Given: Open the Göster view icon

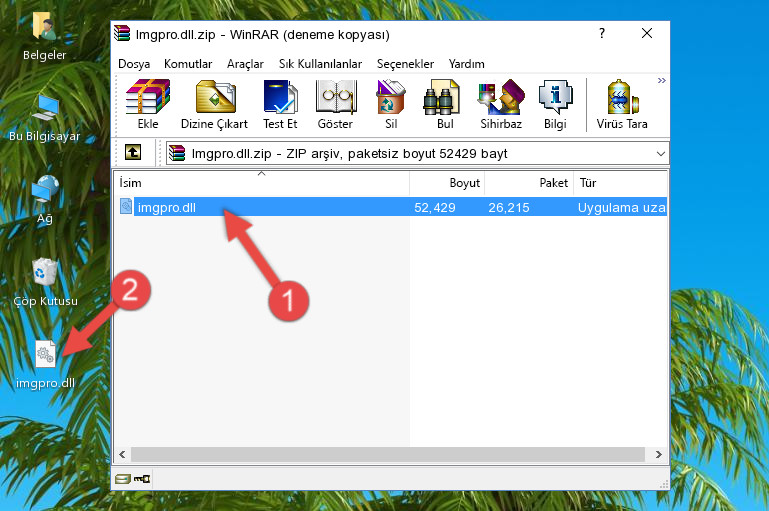Looking at the screenshot, I should point(335,104).
